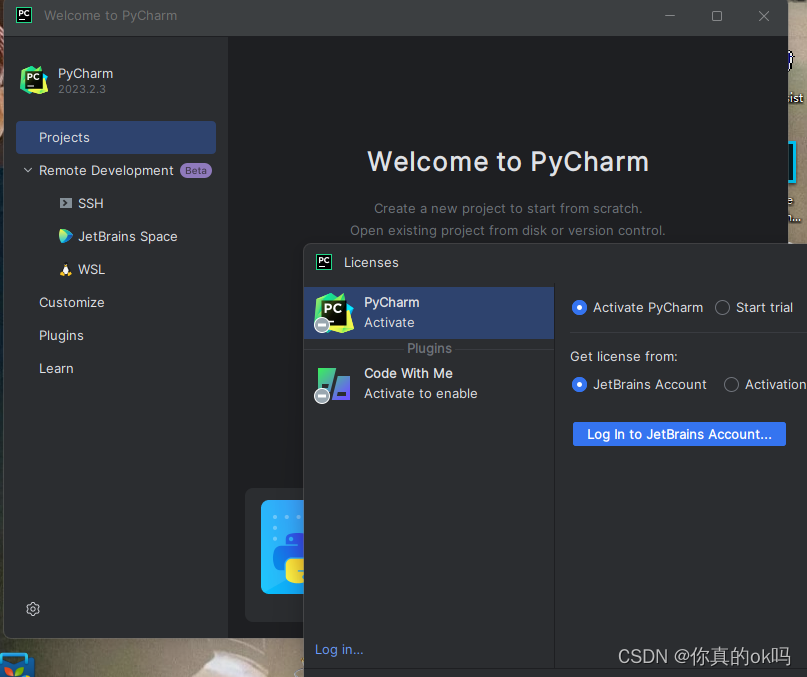Image resolution: width=807 pixels, height=677 pixels.
Task: Click the Log in link at dialog bottom
Action: coord(338,649)
